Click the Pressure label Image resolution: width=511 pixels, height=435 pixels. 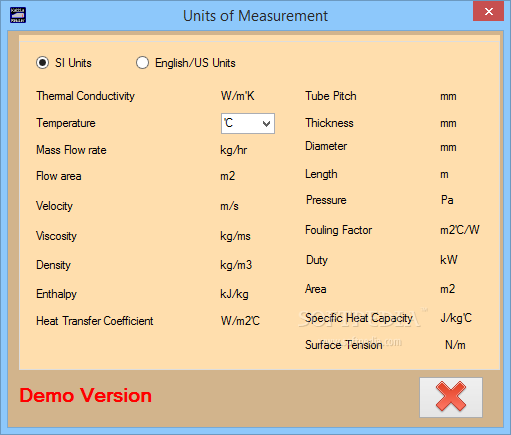326,200
